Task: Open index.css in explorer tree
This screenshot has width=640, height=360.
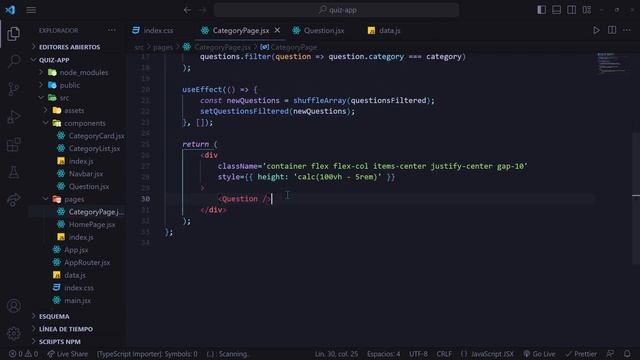Action: pyautogui.click(x=78, y=288)
